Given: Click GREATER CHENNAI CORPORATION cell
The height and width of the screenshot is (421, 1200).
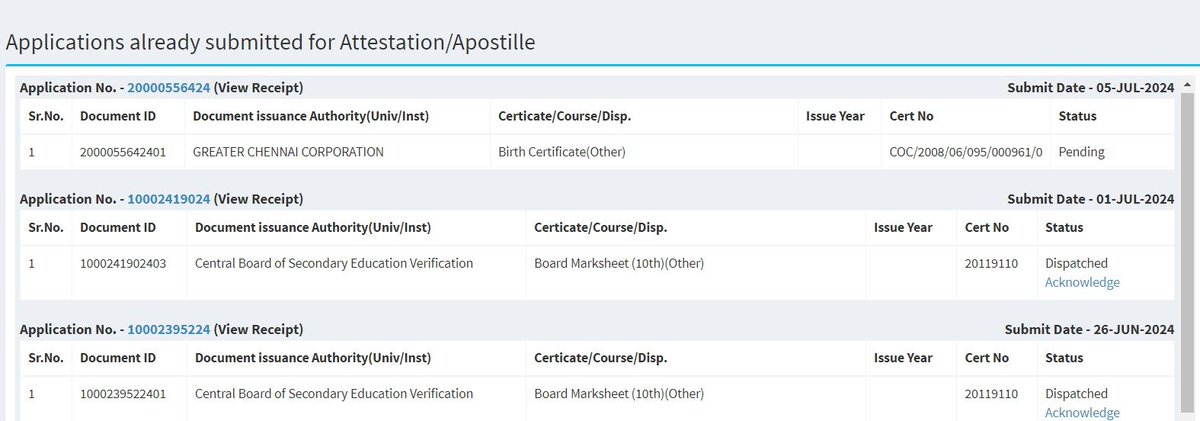Looking at the screenshot, I should [x=288, y=152].
